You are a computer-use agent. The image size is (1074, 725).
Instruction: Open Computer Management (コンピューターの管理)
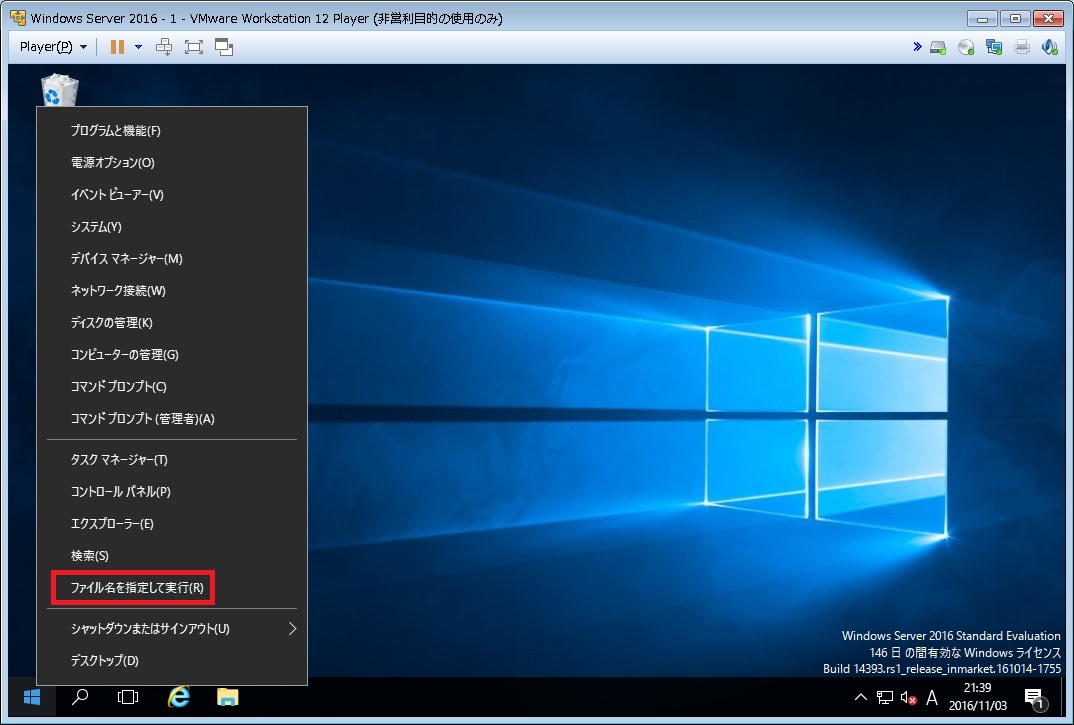click(x=171, y=354)
